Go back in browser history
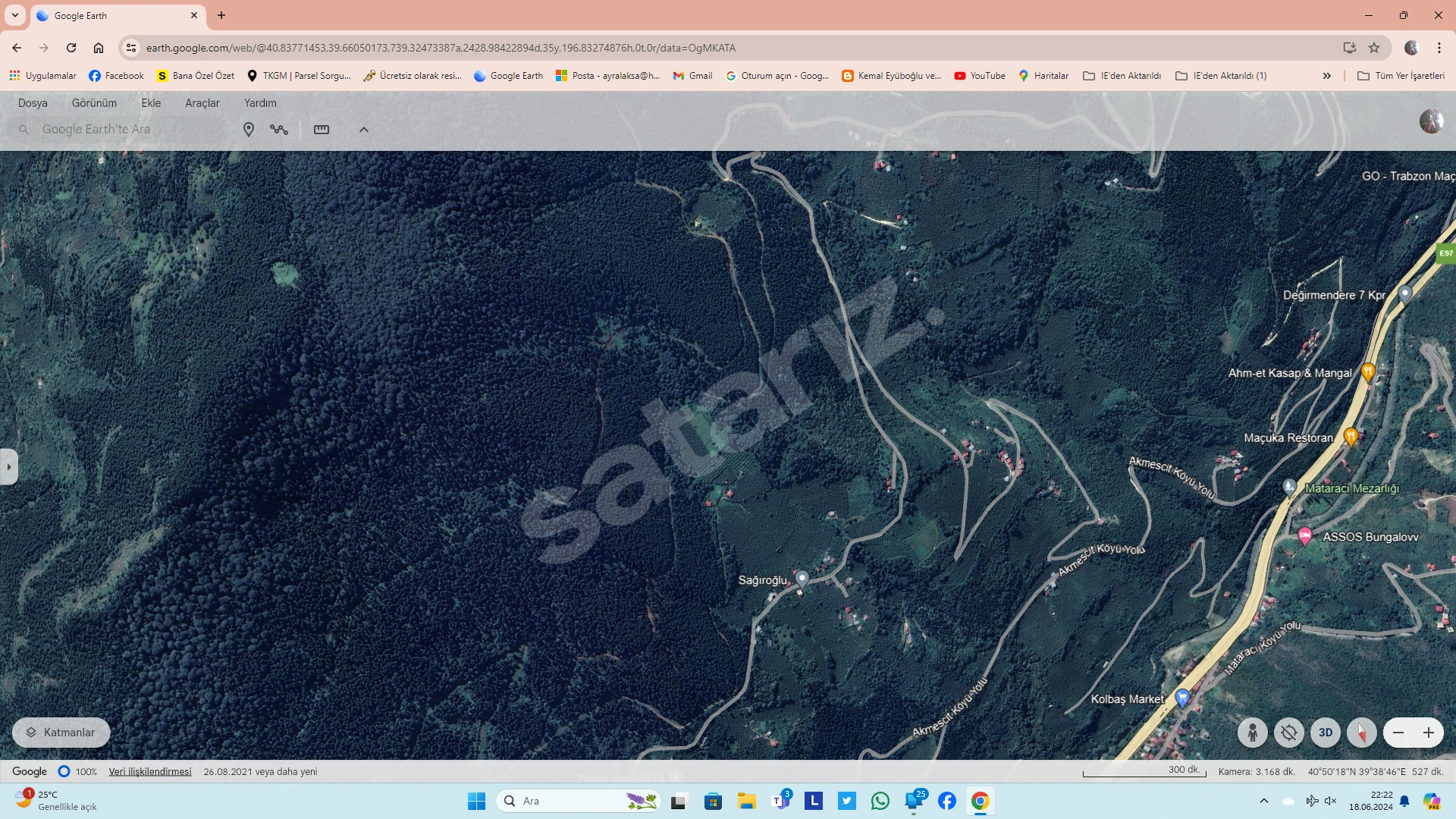 pyautogui.click(x=17, y=48)
